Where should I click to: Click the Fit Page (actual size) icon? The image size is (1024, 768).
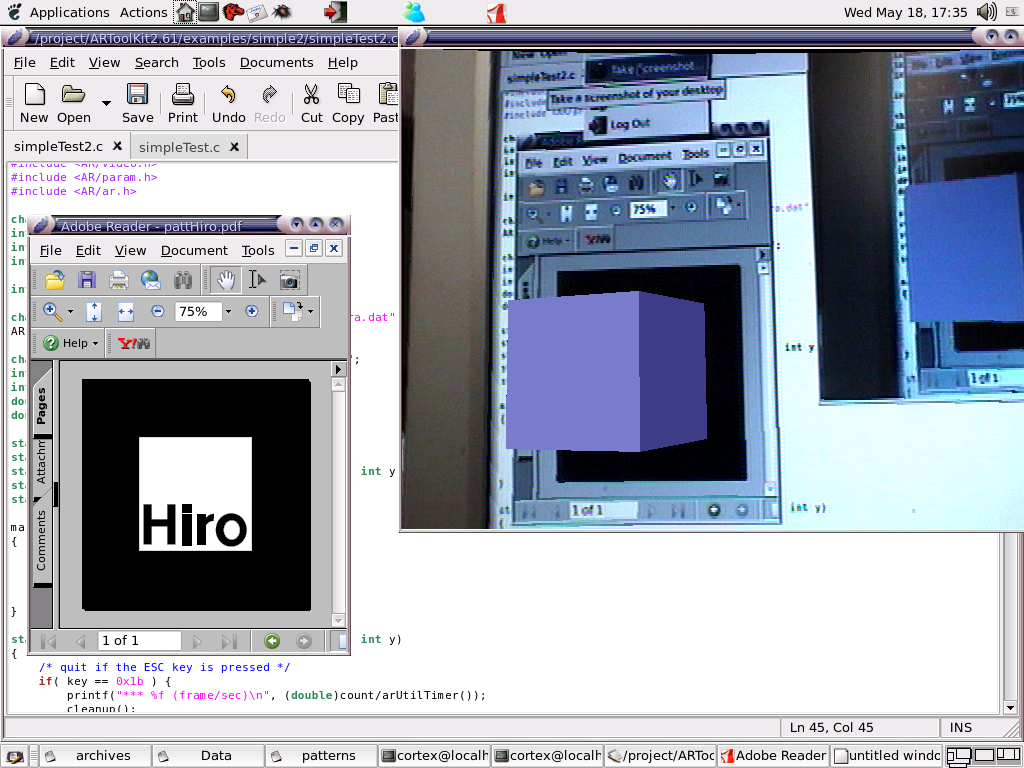94,312
